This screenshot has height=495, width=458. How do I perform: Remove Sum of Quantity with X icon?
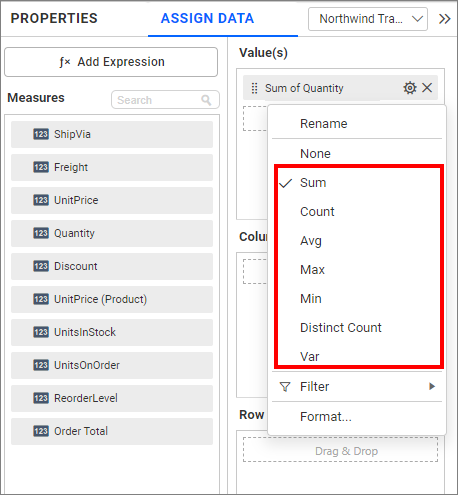pyautogui.click(x=427, y=88)
